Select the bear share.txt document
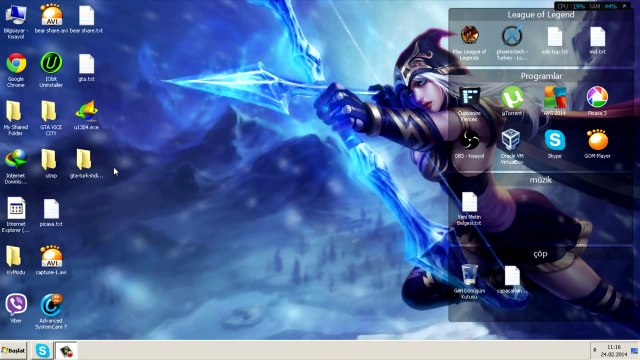This screenshot has height=360, width=640. point(86,19)
